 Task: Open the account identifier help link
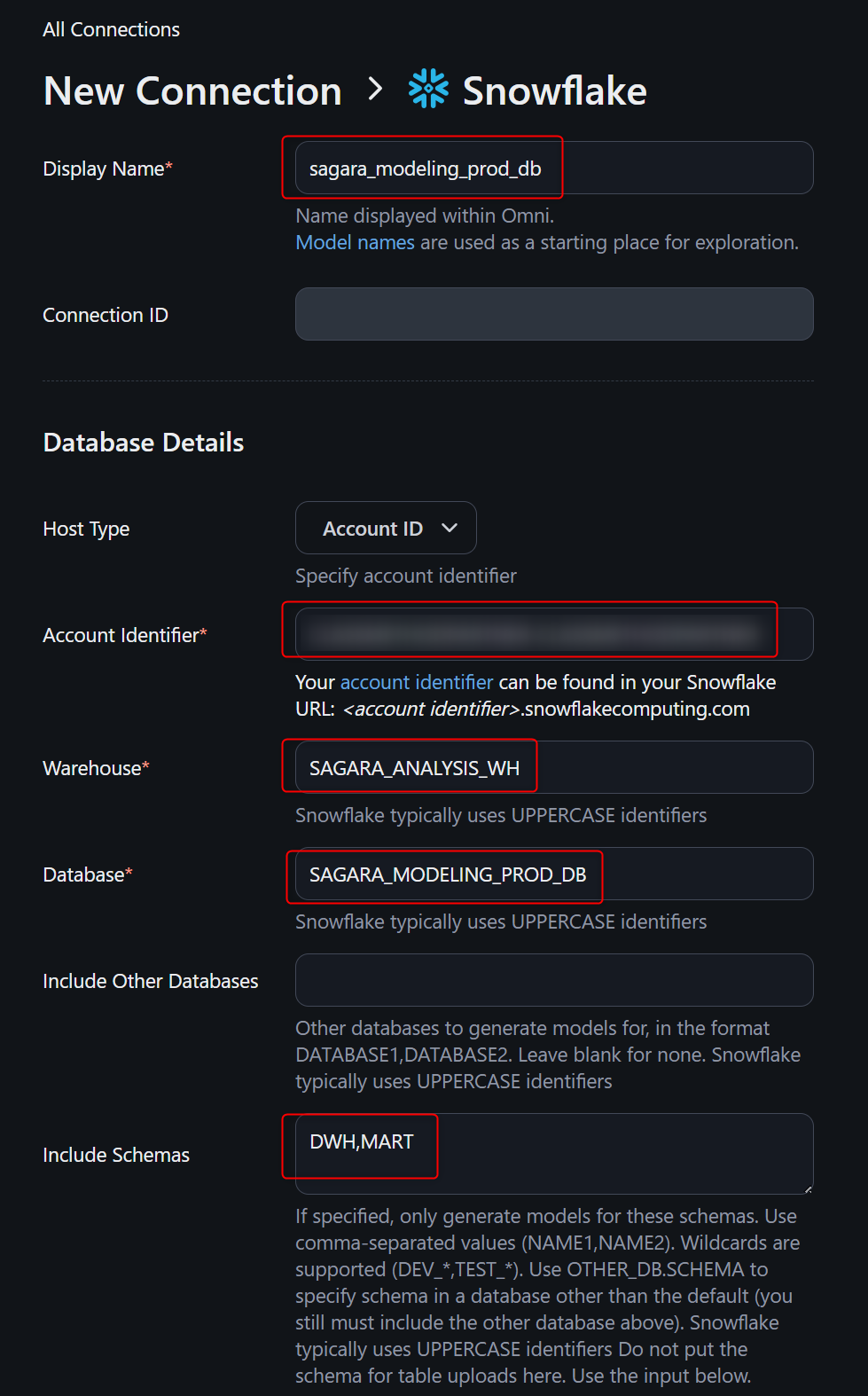(x=416, y=682)
